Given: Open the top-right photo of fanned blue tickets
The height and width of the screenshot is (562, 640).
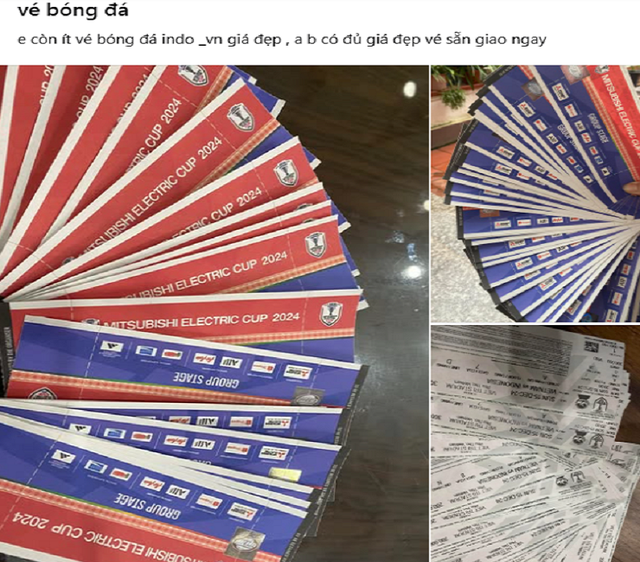Looking at the screenshot, I should (536, 193).
